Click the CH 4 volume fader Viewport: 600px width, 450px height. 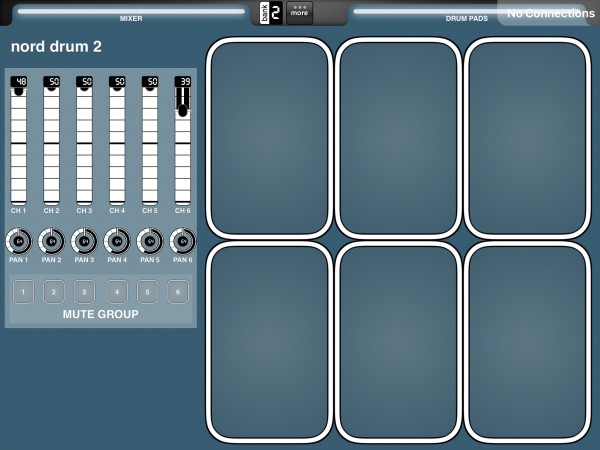[117, 146]
